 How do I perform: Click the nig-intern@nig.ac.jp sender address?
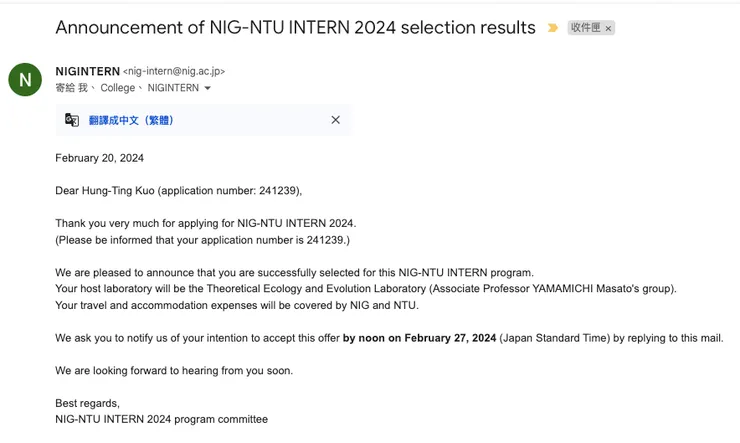coord(174,72)
